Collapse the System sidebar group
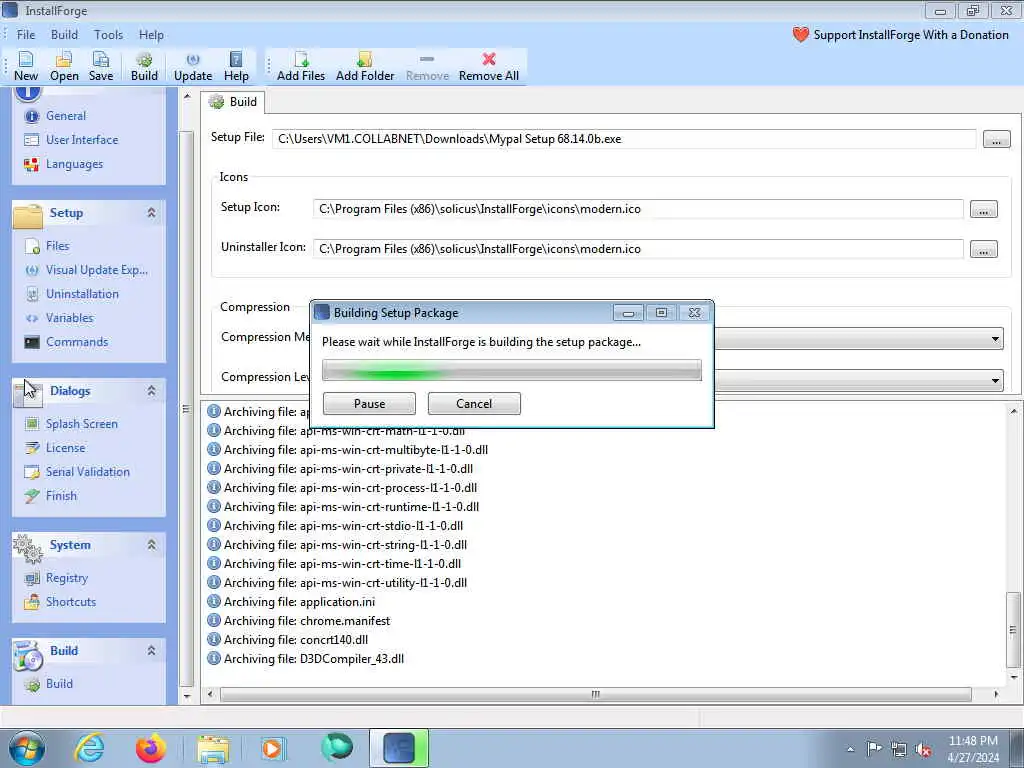Viewport: 1024px width, 768px height. (152, 545)
